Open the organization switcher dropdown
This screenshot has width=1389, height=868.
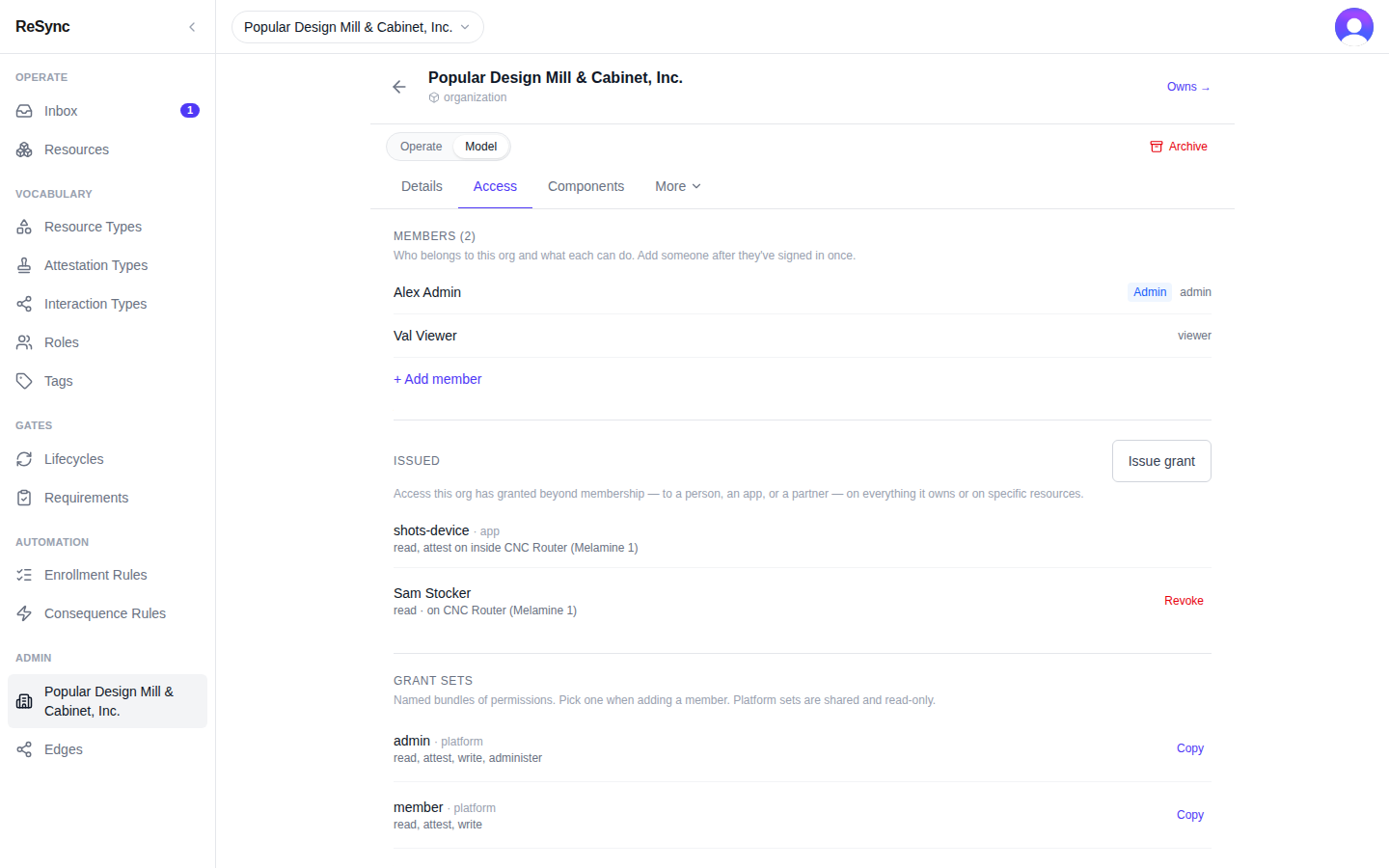tap(358, 27)
